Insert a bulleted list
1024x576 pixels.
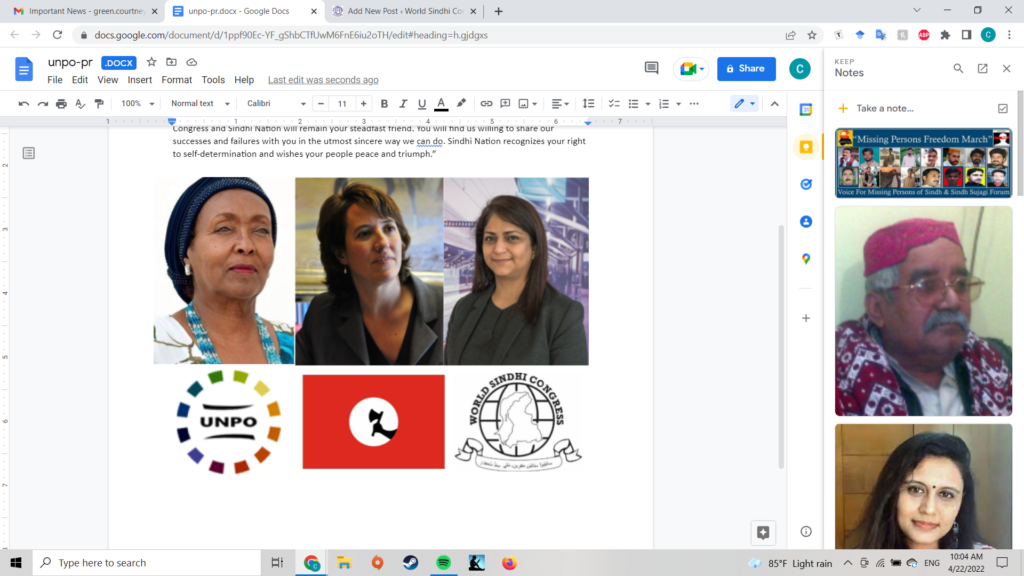(x=633, y=104)
